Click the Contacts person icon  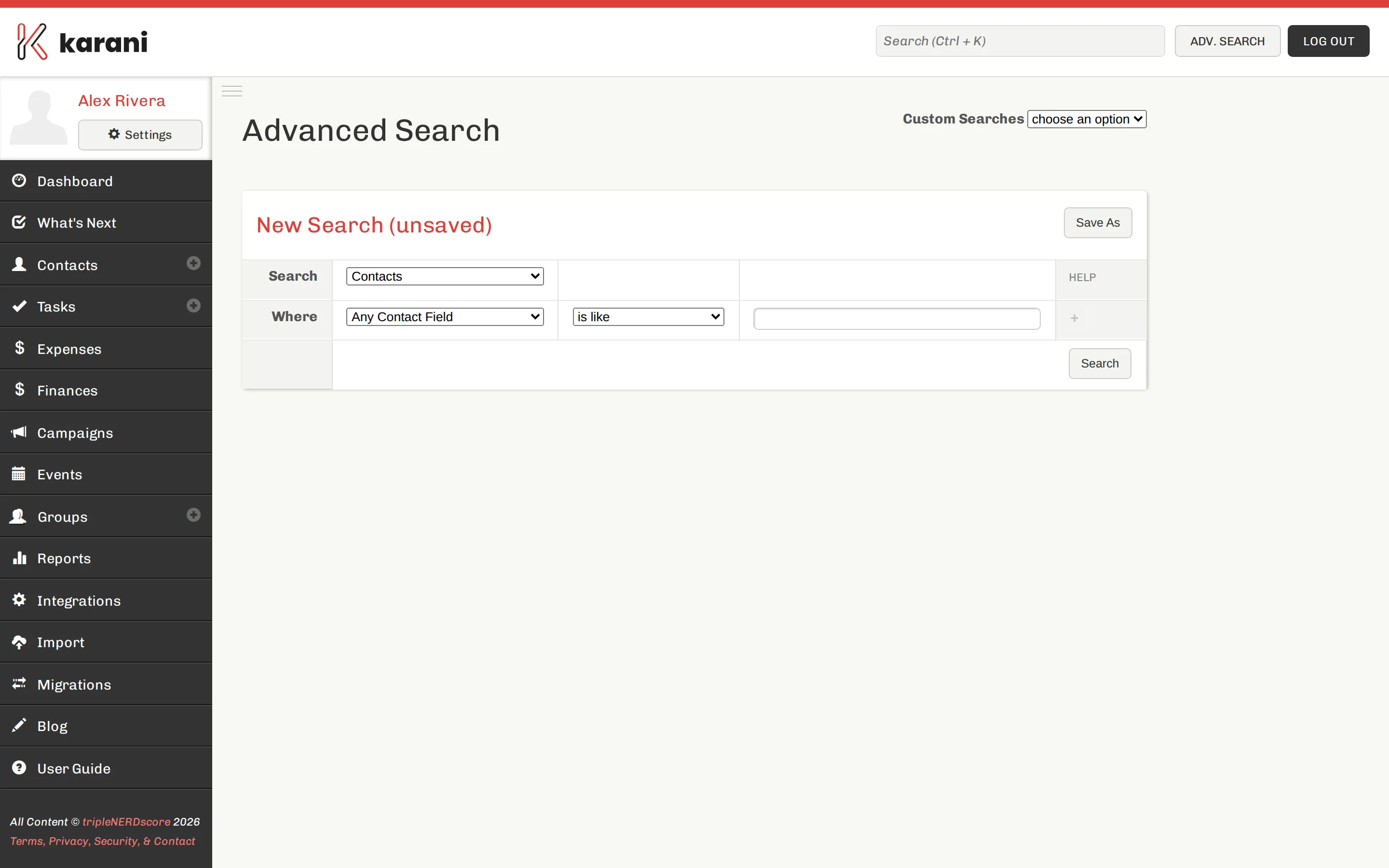19,264
